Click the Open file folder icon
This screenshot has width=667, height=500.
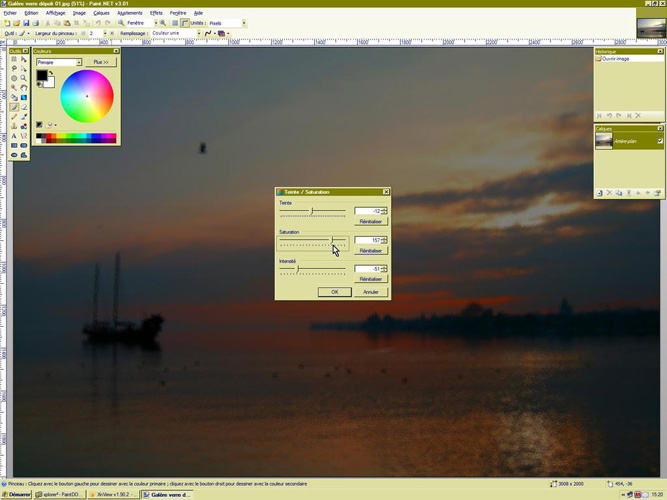click(x=17, y=22)
